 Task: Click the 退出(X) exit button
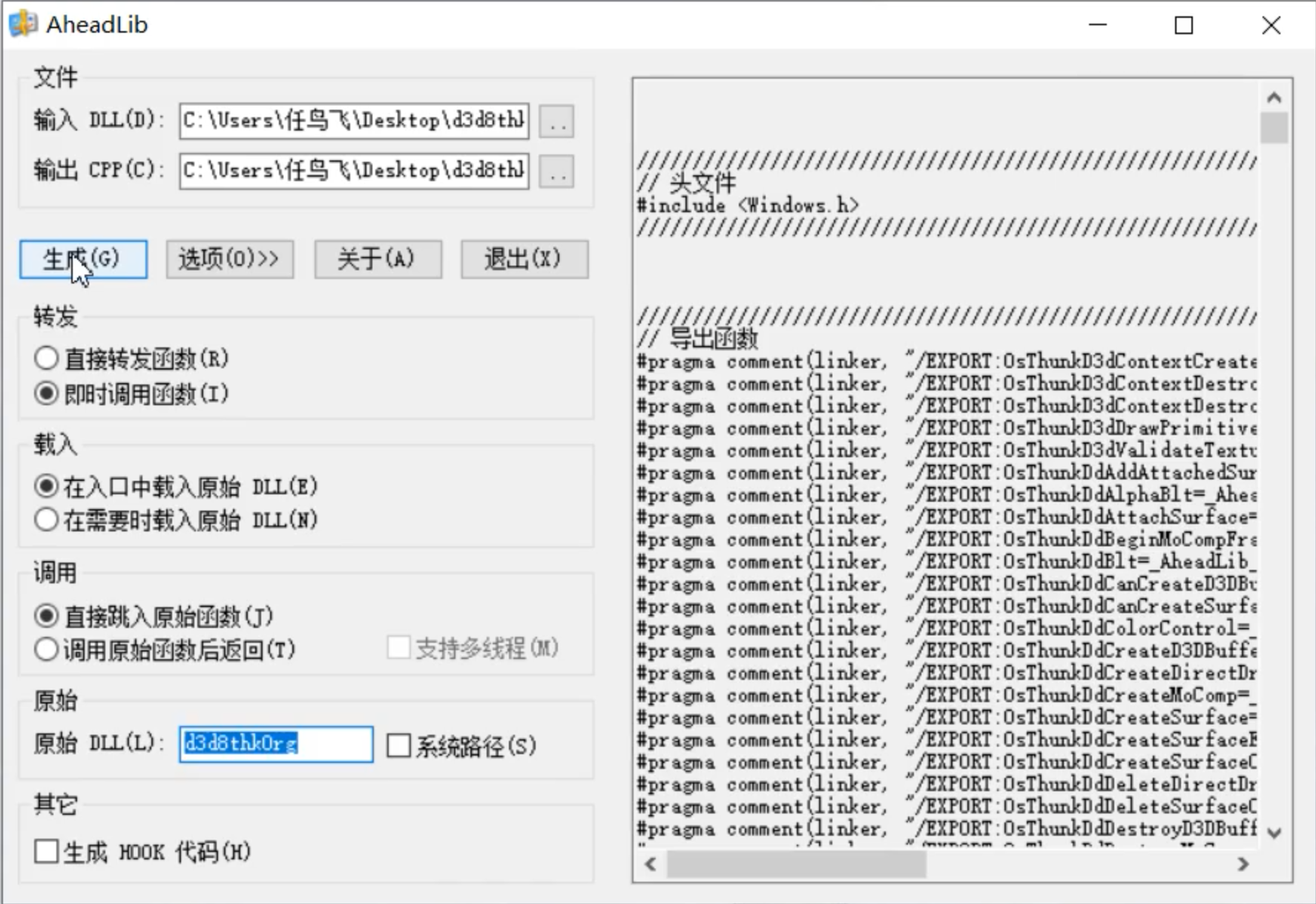tap(524, 259)
